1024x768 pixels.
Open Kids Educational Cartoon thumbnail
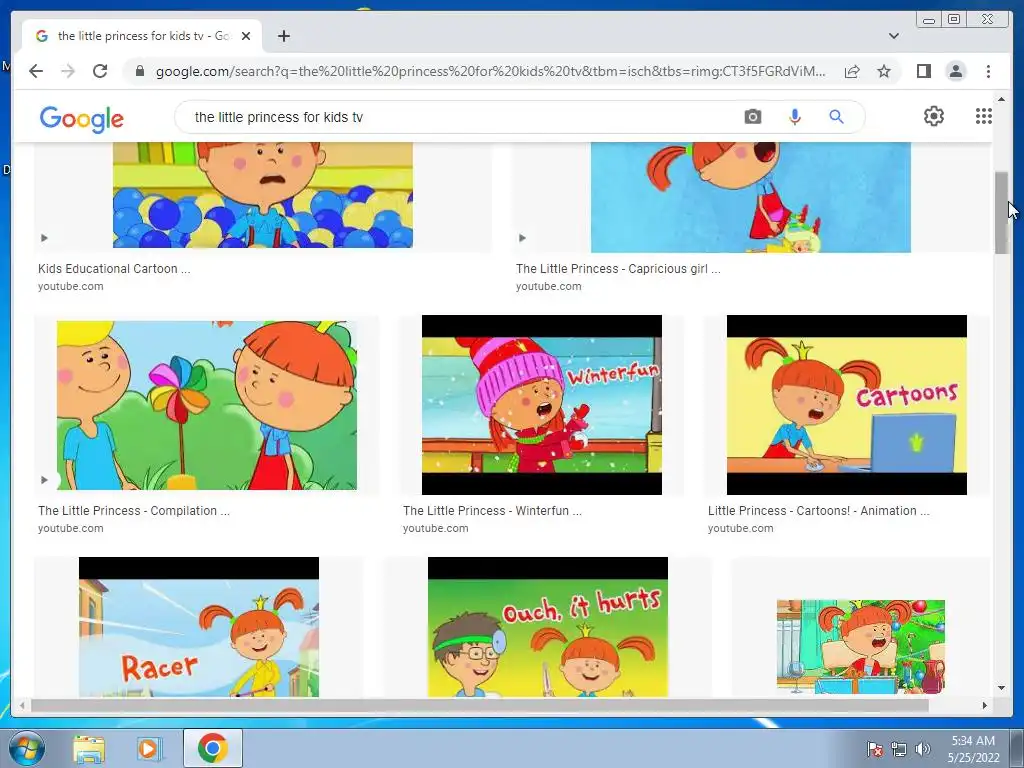pos(263,195)
